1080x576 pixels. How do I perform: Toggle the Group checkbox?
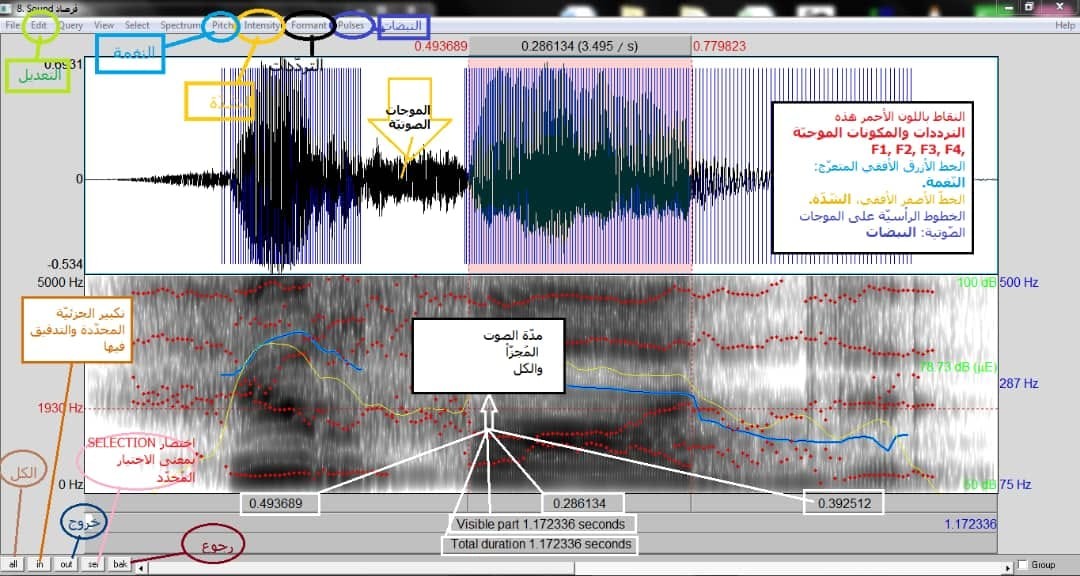coord(1022,565)
